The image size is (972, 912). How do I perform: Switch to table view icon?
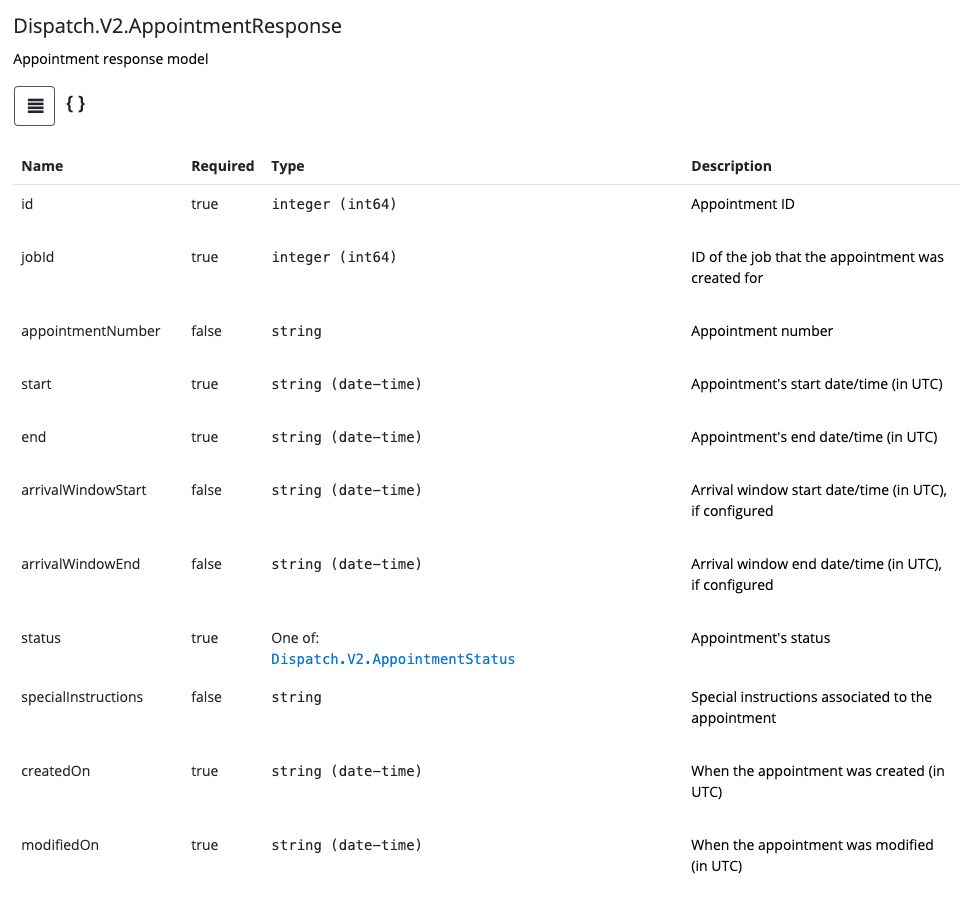(x=35, y=106)
